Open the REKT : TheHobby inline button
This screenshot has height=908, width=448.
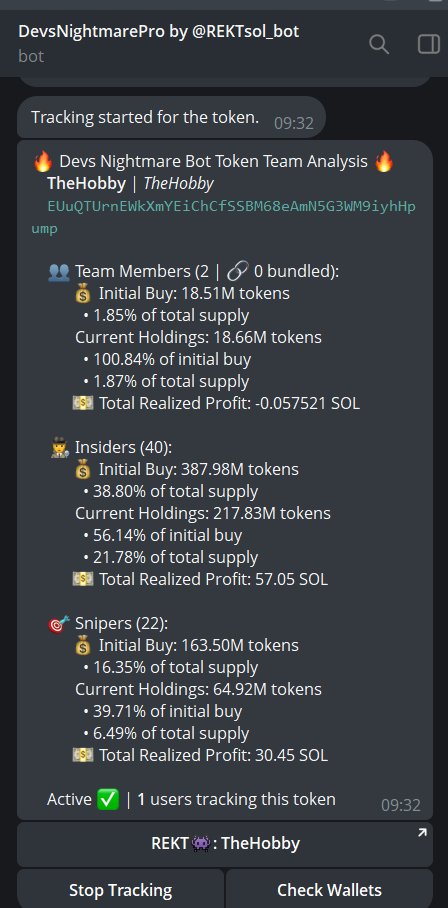point(225,844)
